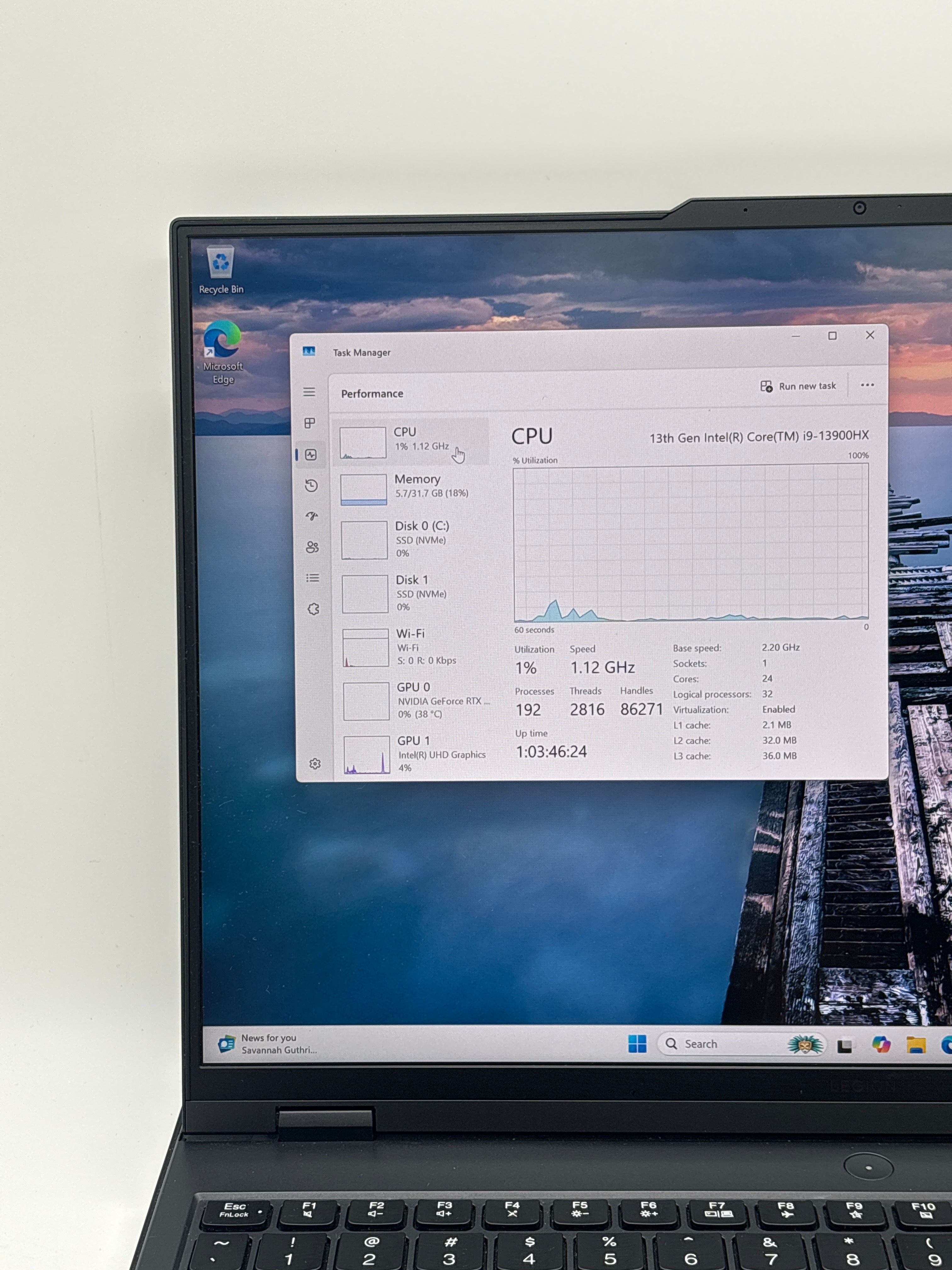This screenshot has width=952, height=1270.
Task: Click the L2 cache value 32.0 MB
Action: pyautogui.click(x=779, y=740)
